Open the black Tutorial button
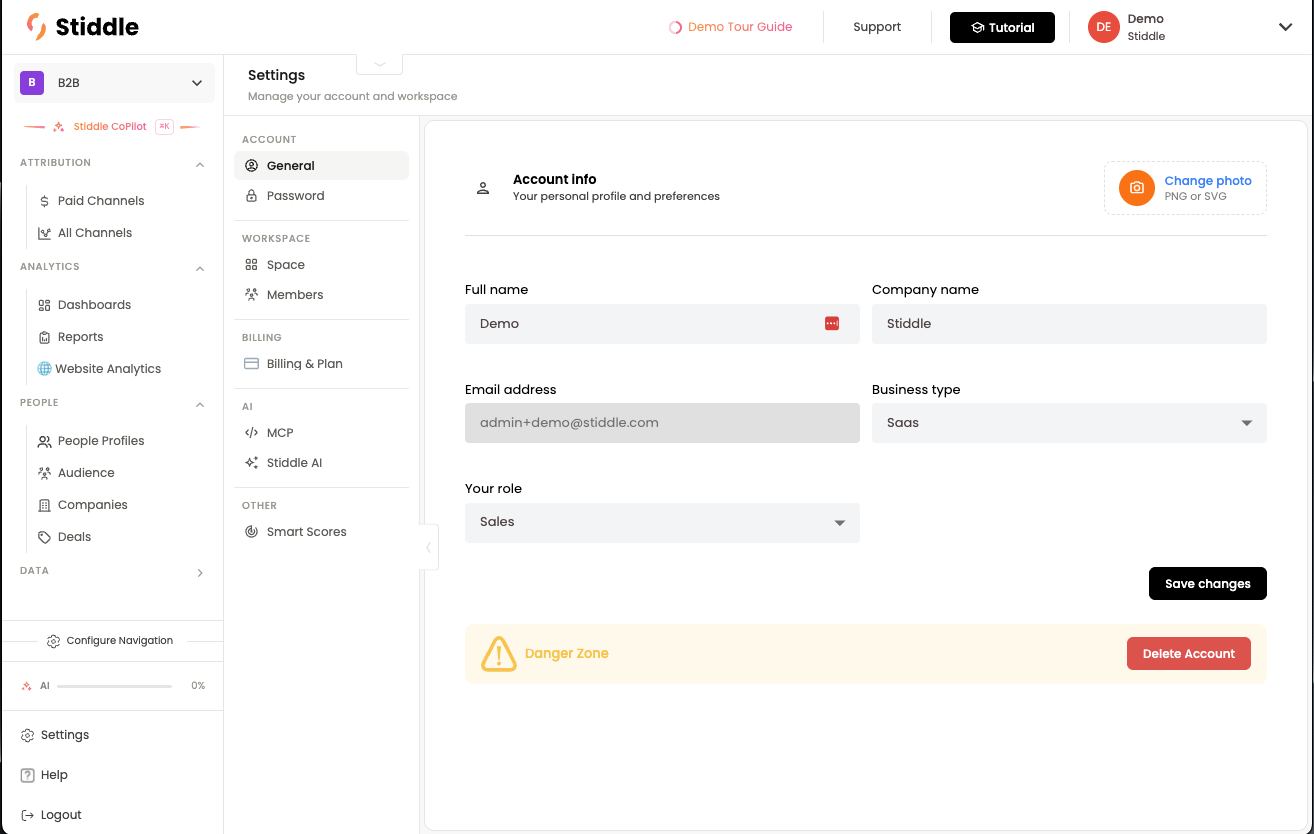Image resolution: width=1314 pixels, height=834 pixels. pos(1002,27)
